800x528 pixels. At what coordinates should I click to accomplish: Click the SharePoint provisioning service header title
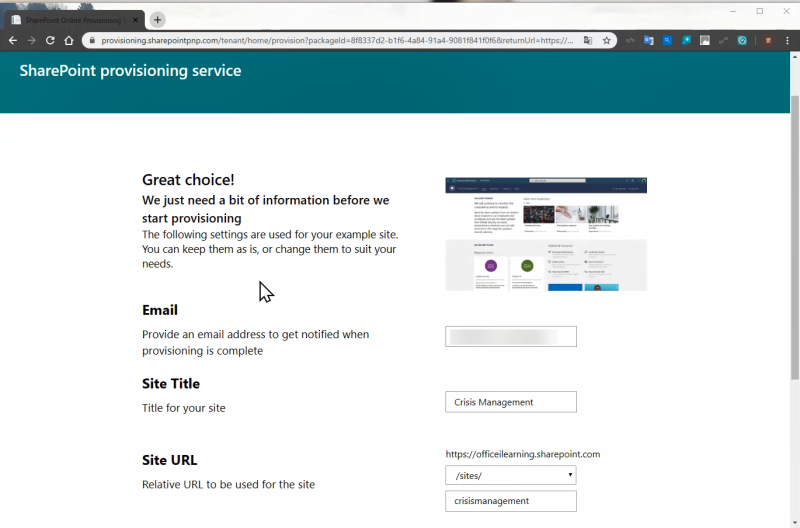pyautogui.click(x=130, y=70)
